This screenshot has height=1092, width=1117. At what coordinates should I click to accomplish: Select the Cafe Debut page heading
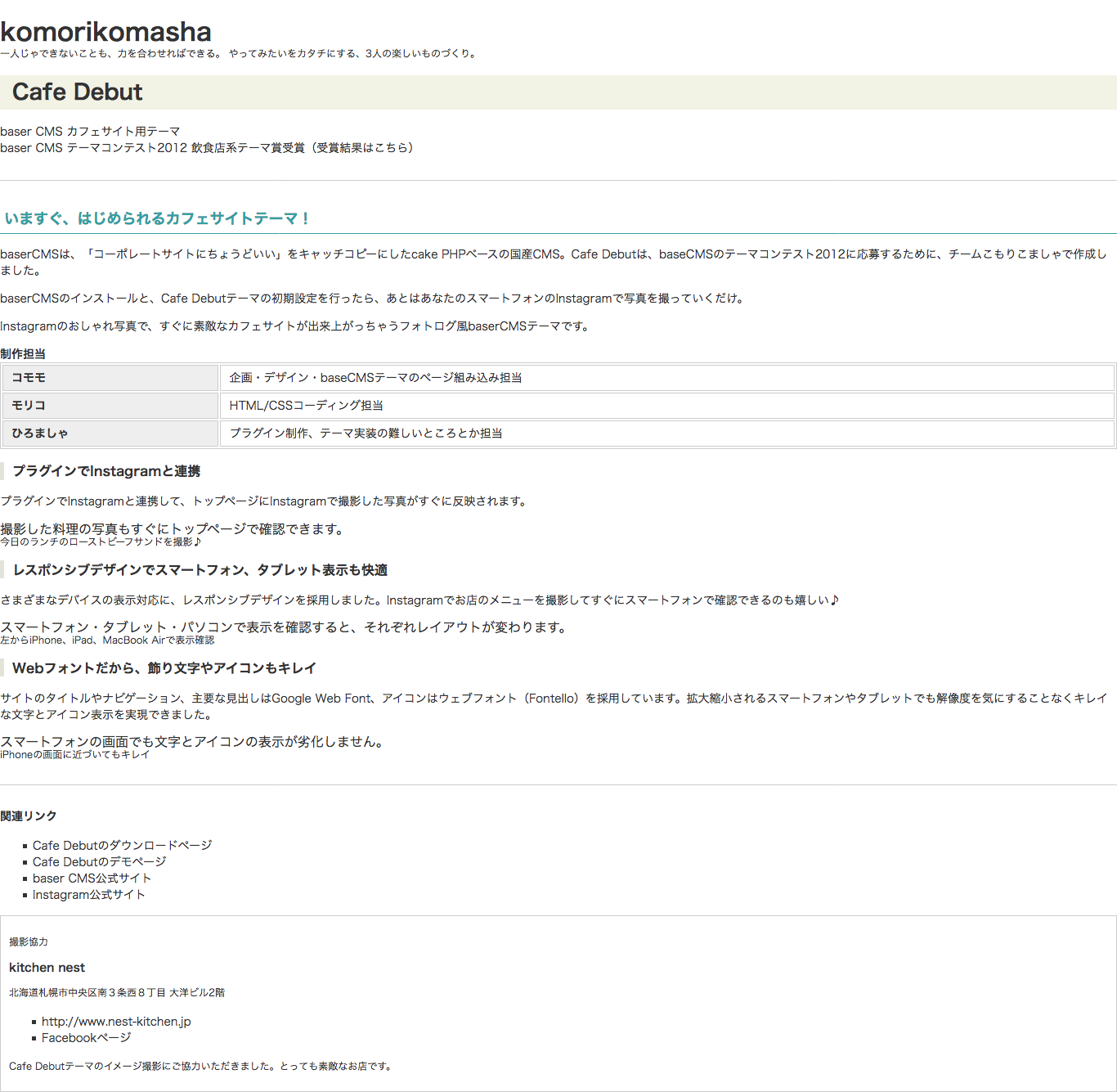(78, 92)
